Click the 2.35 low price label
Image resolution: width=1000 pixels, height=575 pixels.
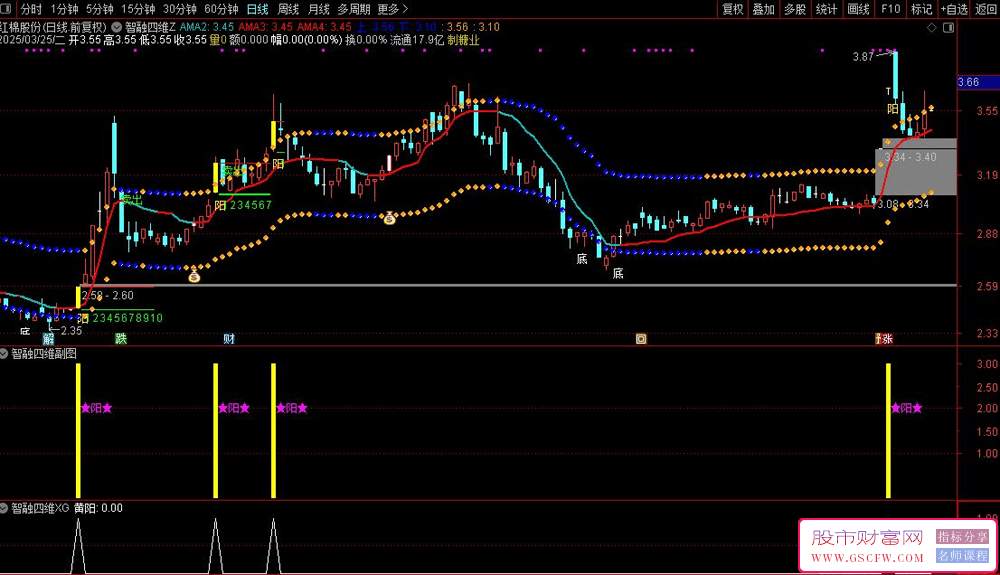[71, 330]
